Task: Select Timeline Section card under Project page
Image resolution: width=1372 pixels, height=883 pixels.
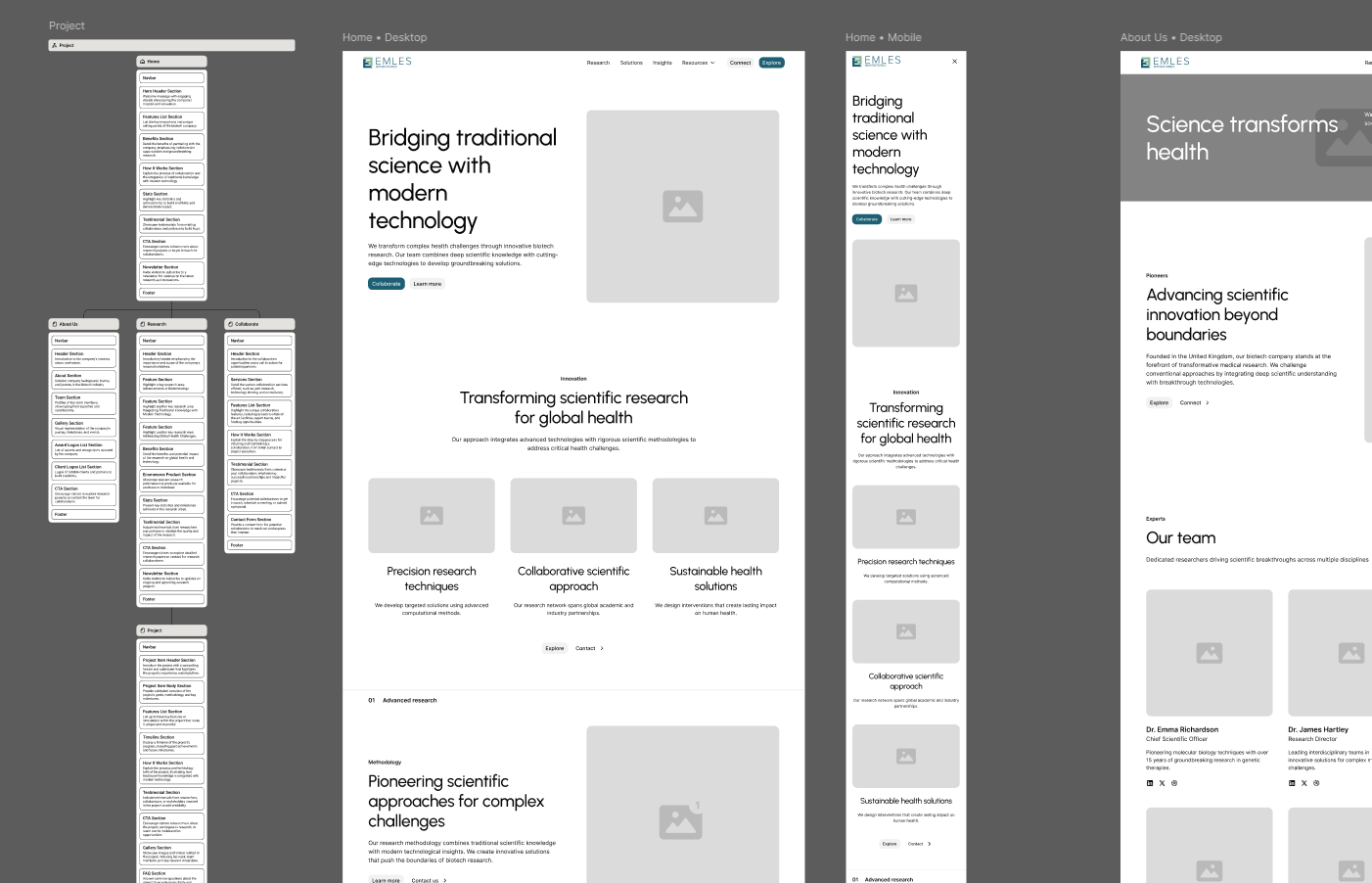Action: point(171,744)
